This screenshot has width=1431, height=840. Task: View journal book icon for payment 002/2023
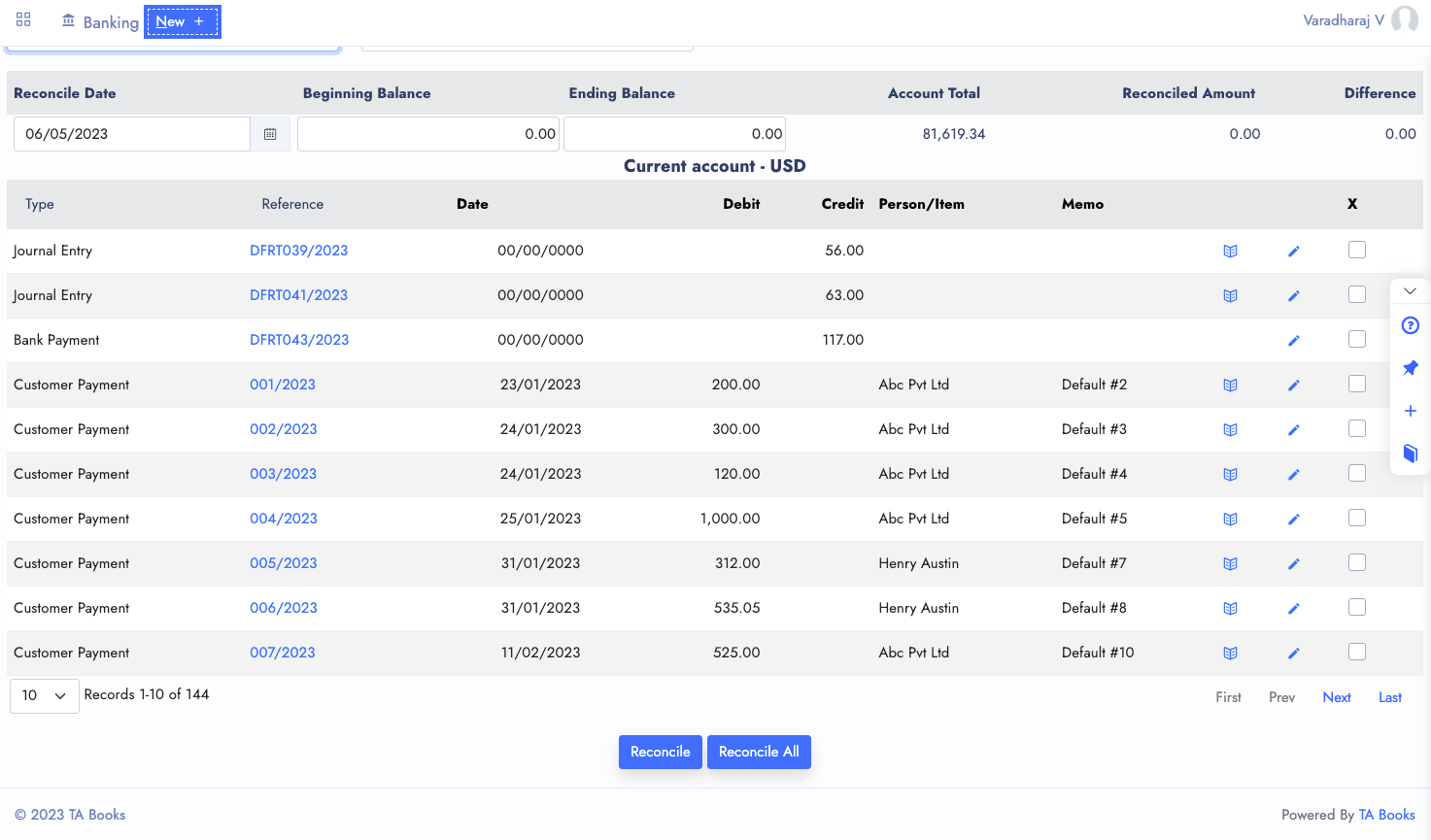coord(1230,430)
